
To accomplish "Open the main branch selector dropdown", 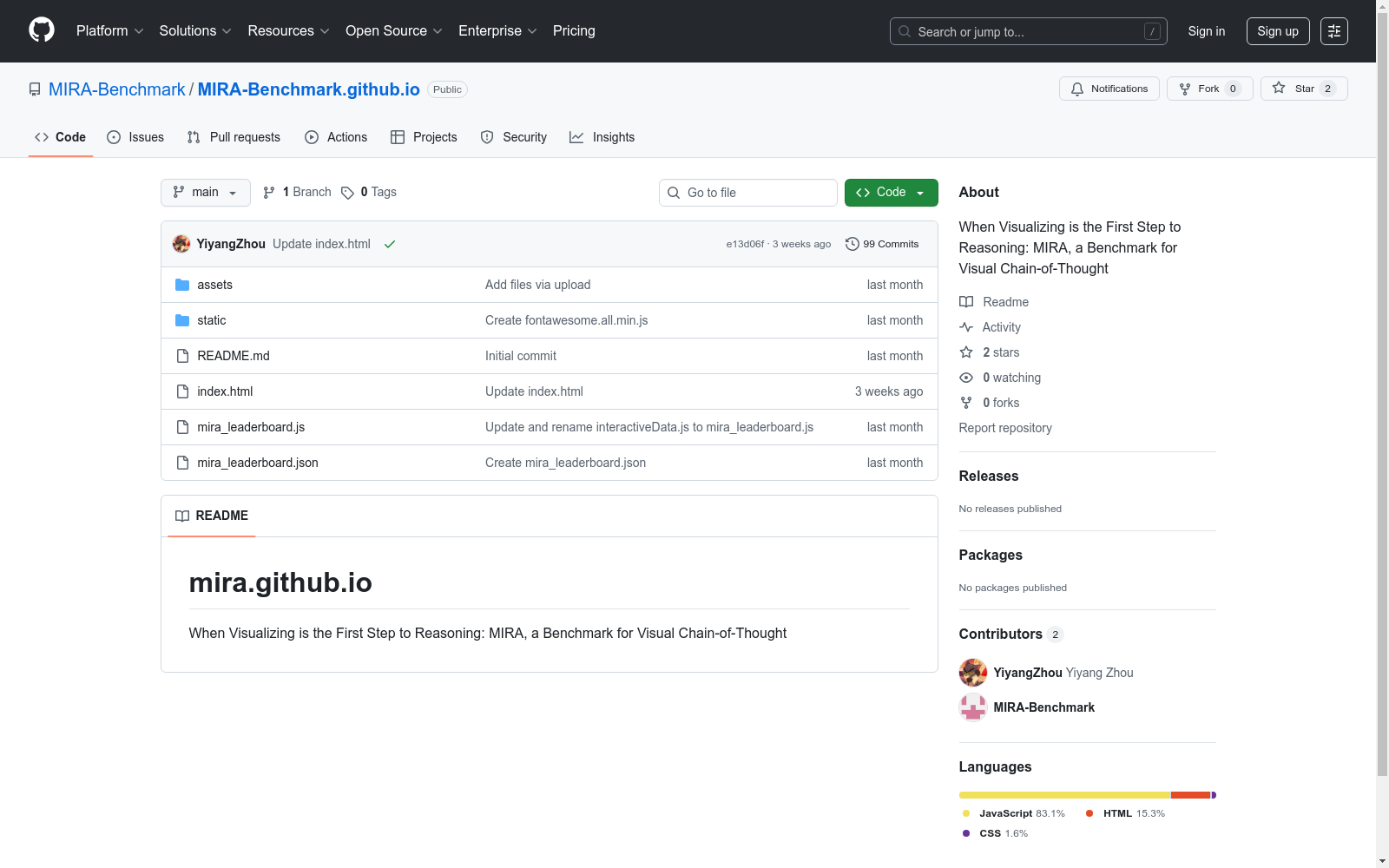I will click(206, 193).
